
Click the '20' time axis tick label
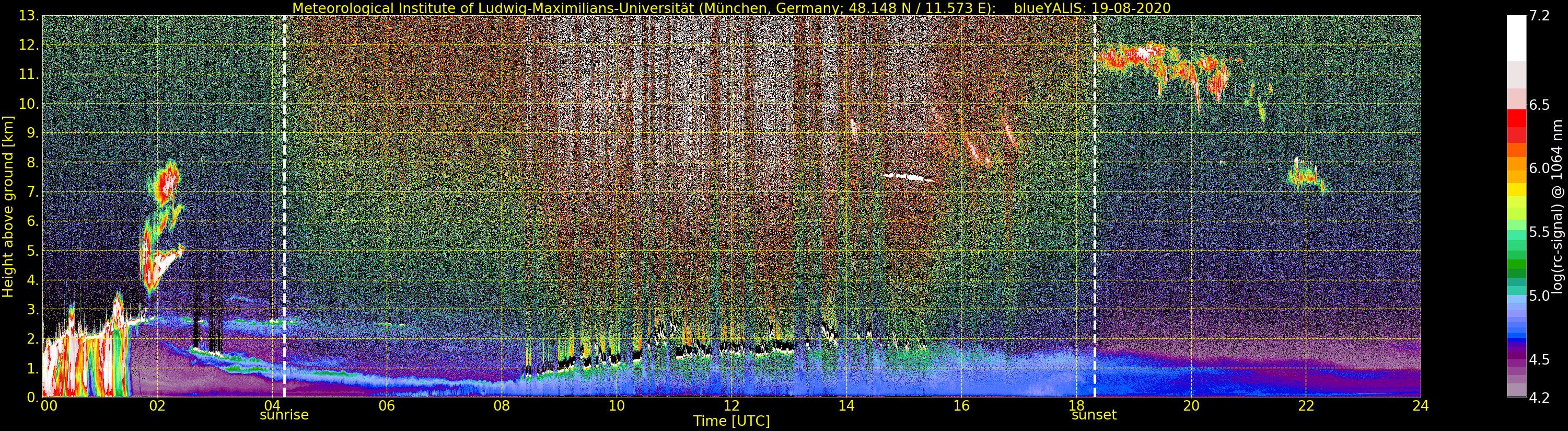tap(1191, 405)
